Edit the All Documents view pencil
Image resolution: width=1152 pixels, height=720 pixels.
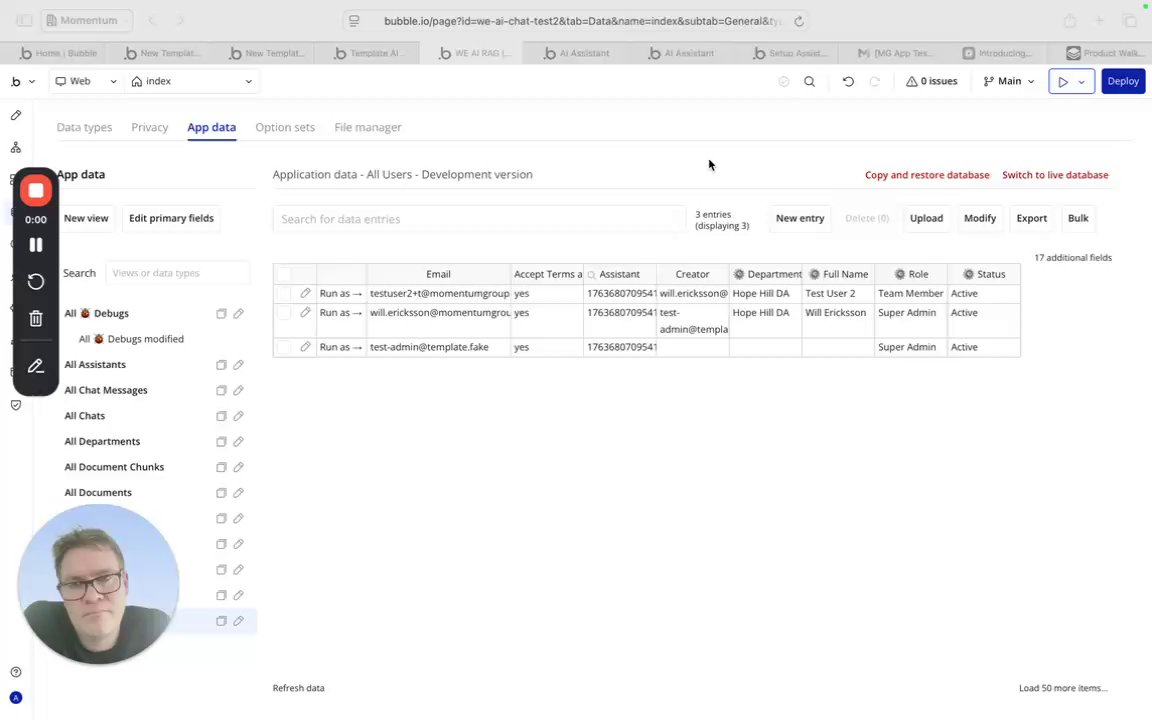[x=238, y=493]
